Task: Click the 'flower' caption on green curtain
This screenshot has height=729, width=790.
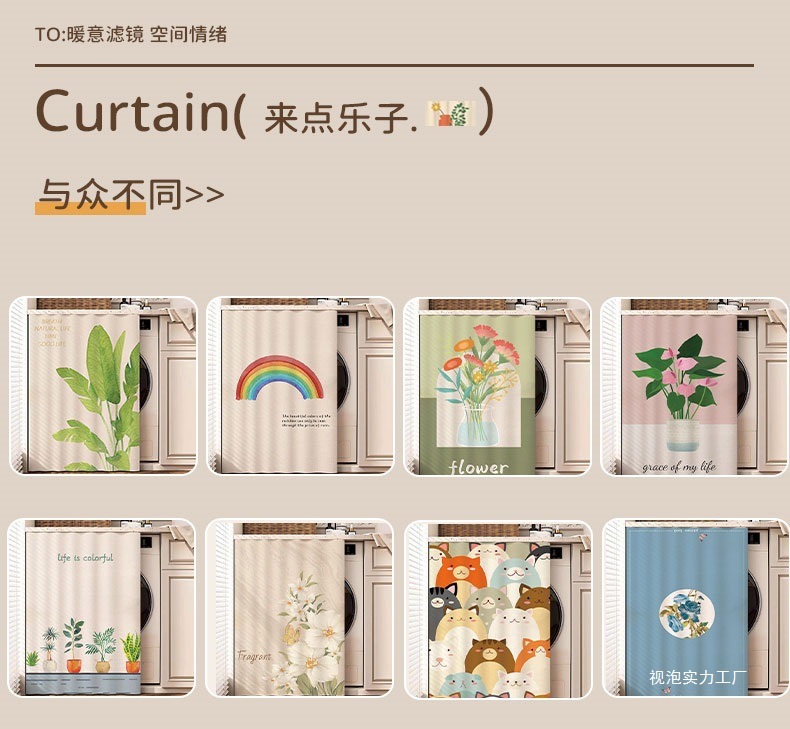Action: [479, 467]
